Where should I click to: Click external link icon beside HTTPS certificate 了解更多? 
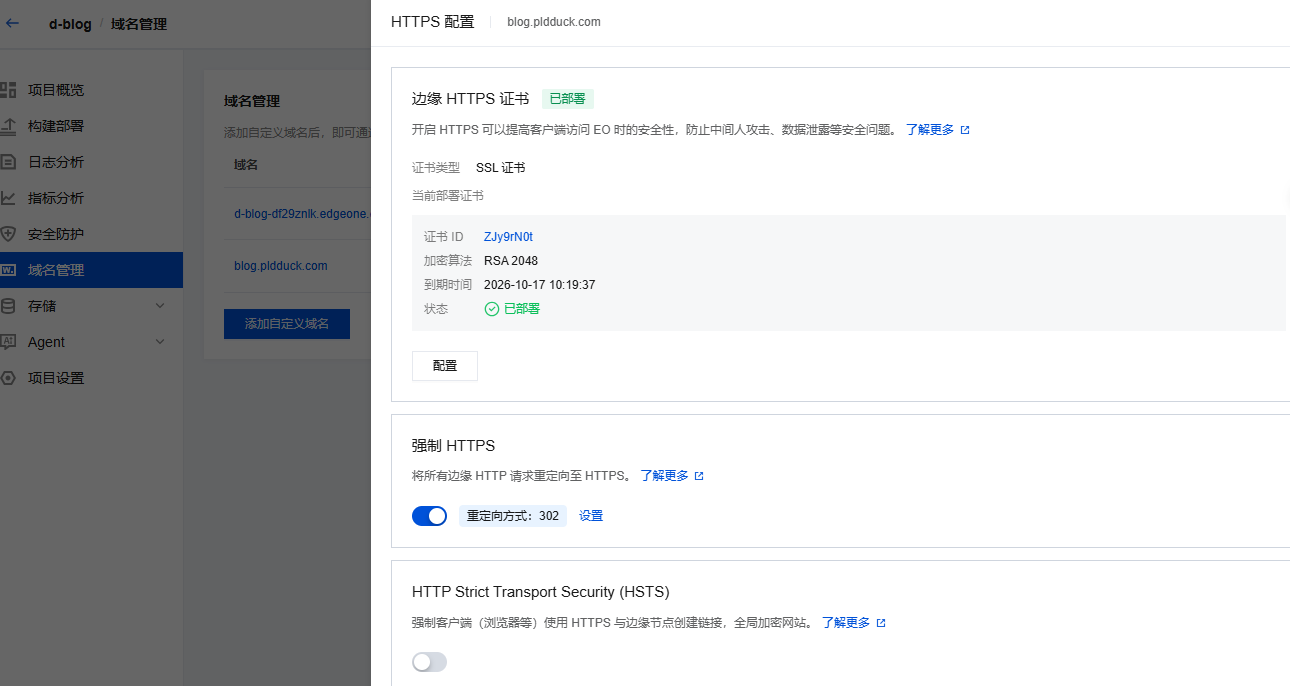point(965,130)
